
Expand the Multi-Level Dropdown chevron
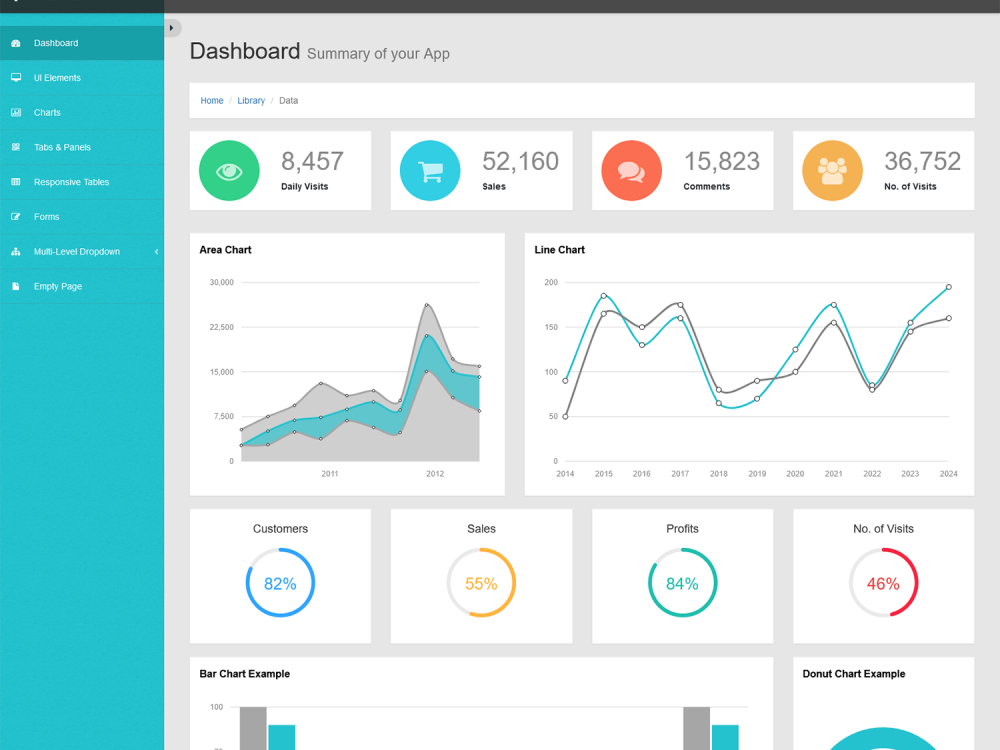point(155,252)
